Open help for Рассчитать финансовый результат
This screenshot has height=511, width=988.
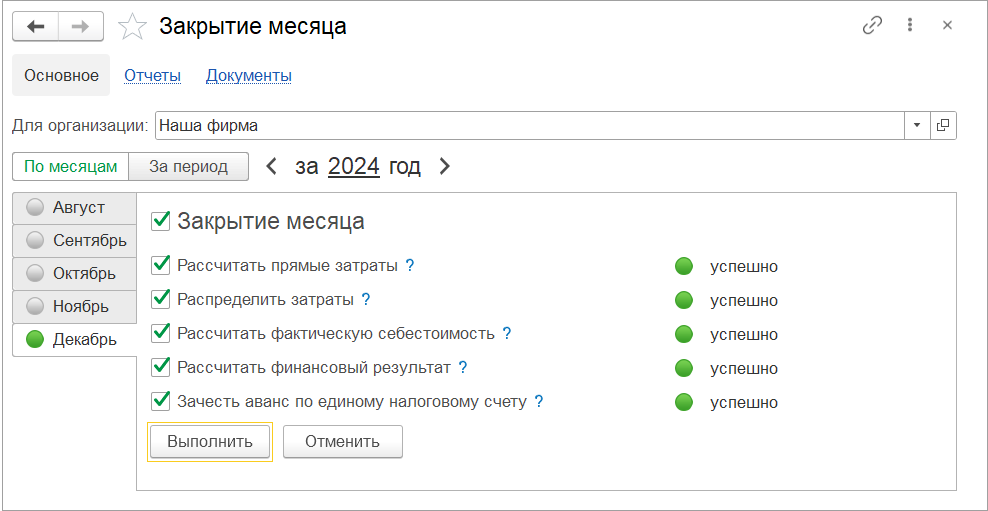click(x=463, y=367)
